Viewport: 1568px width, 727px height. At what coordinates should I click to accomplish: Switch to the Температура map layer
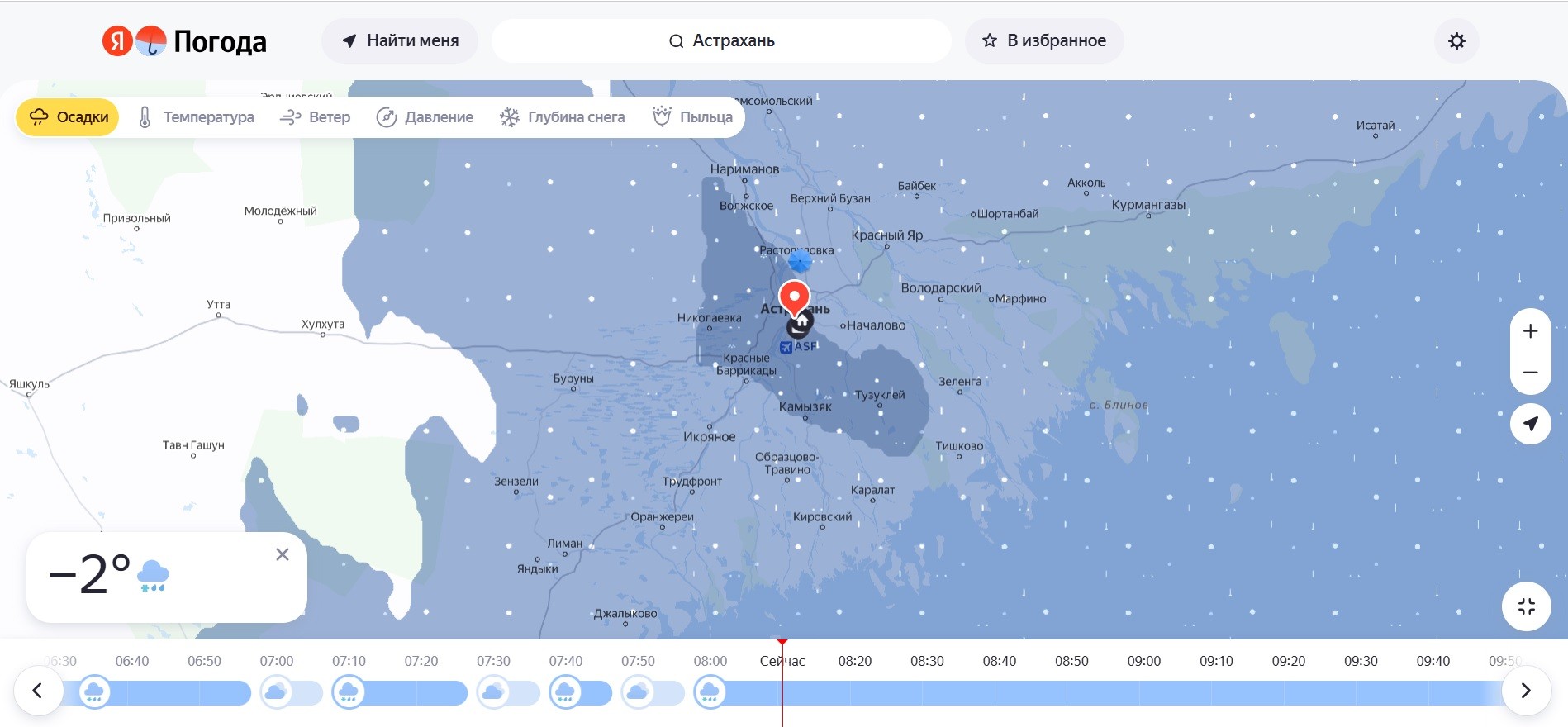[196, 117]
